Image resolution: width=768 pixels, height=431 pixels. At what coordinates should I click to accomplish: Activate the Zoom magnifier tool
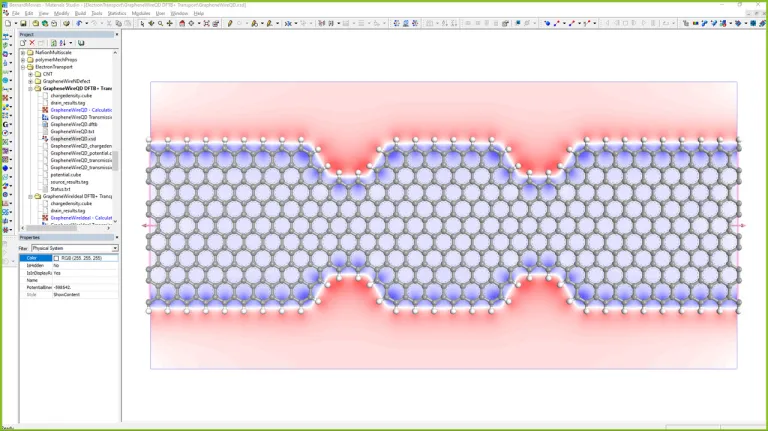(x=160, y=23)
